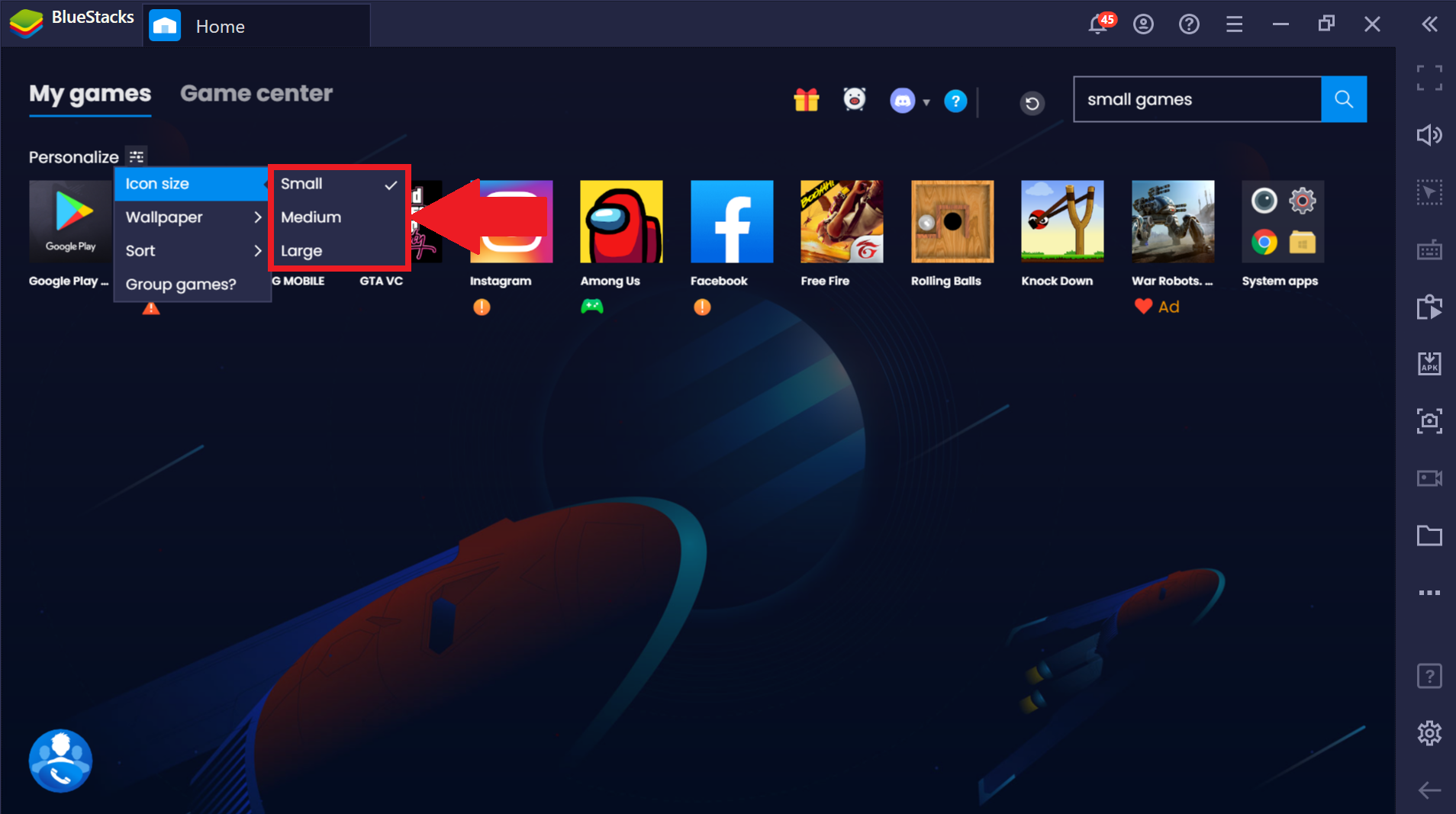Viewport: 1456px width, 814px height.
Task: Click the heart Ad label under War Robots
Action: [1157, 307]
